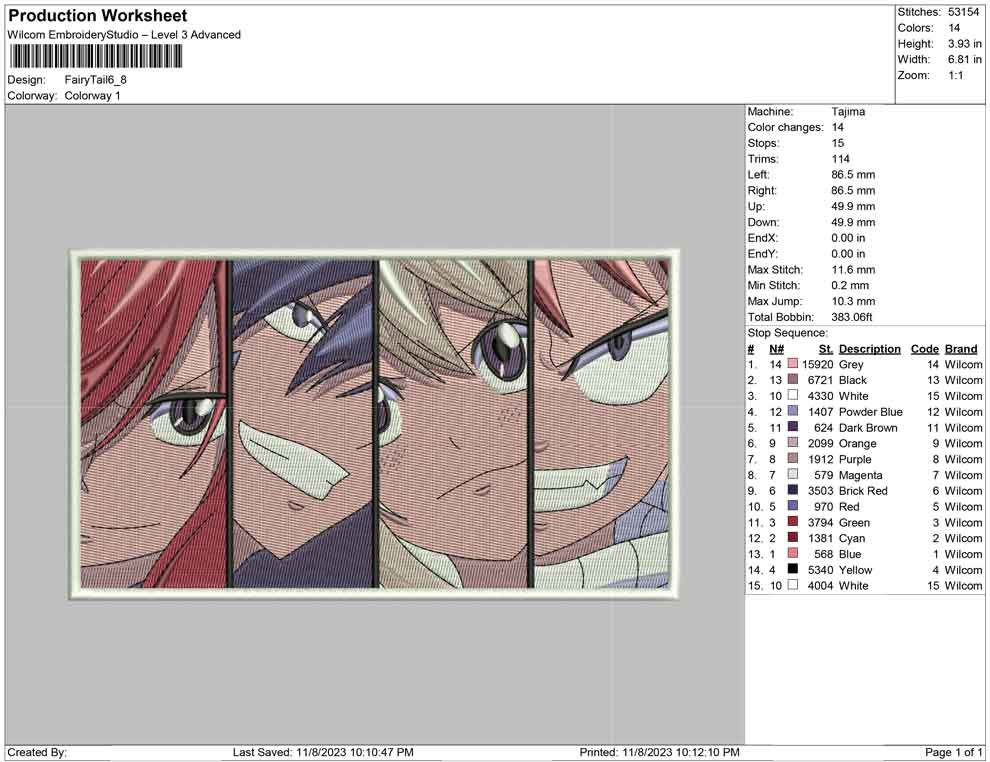Click the embroidery design preview image
The width and height of the screenshot is (990, 762).
pos(374,424)
